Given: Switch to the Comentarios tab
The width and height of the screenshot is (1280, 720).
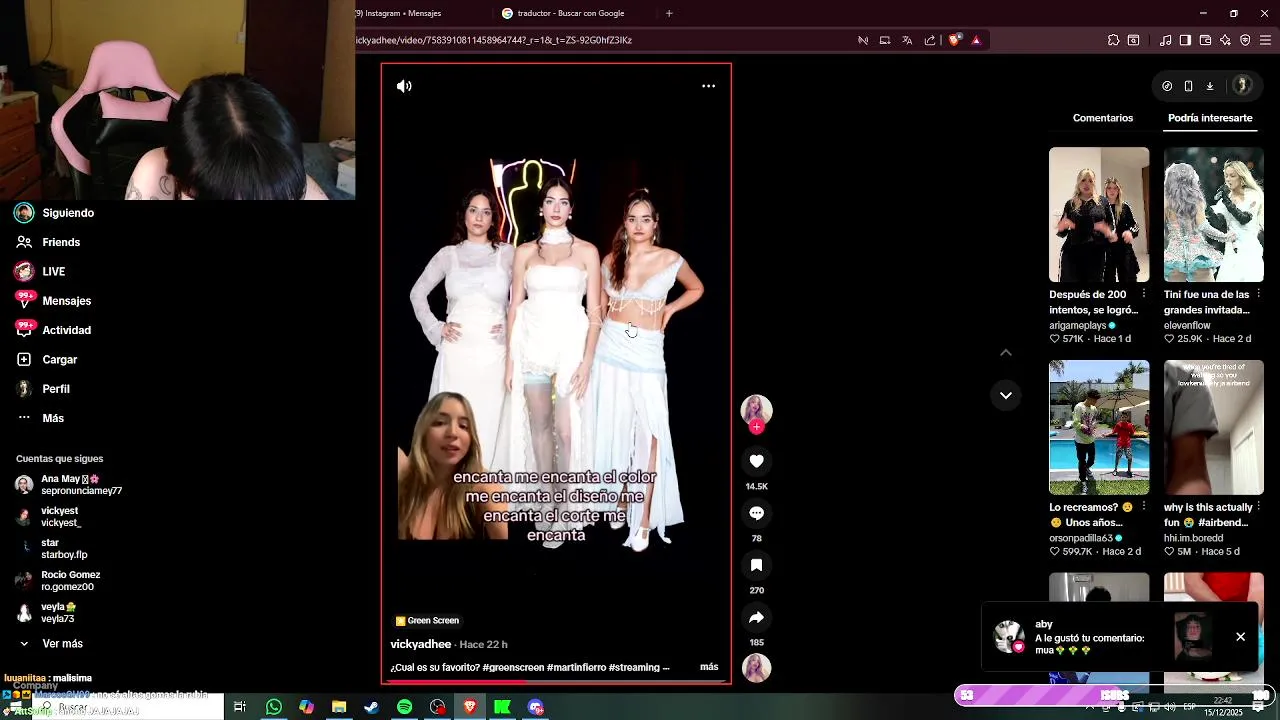Looking at the screenshot, I should [1103, 118].
